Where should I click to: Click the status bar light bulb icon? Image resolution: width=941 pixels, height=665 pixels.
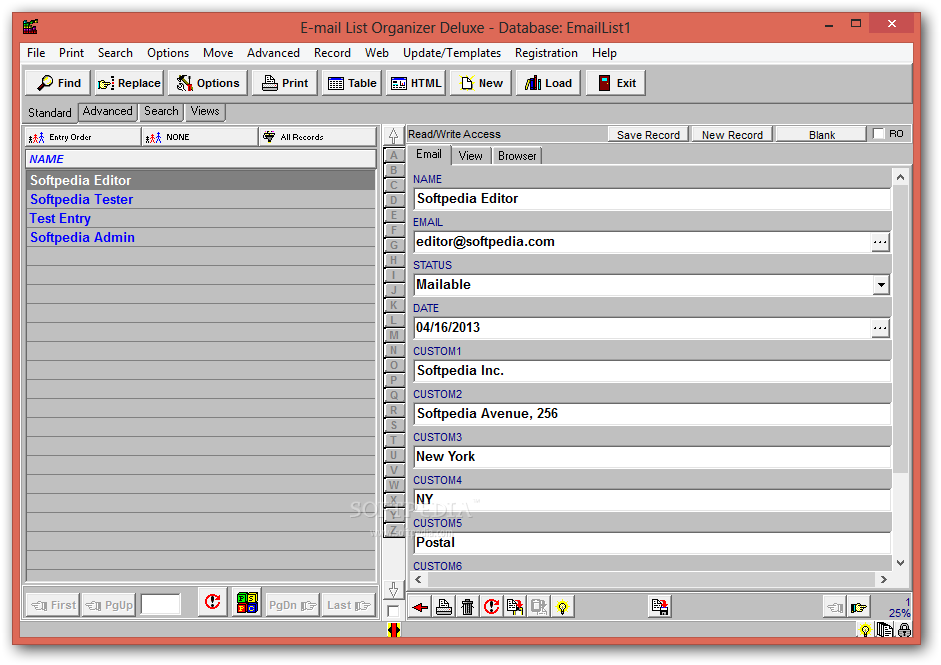[865, 630]
